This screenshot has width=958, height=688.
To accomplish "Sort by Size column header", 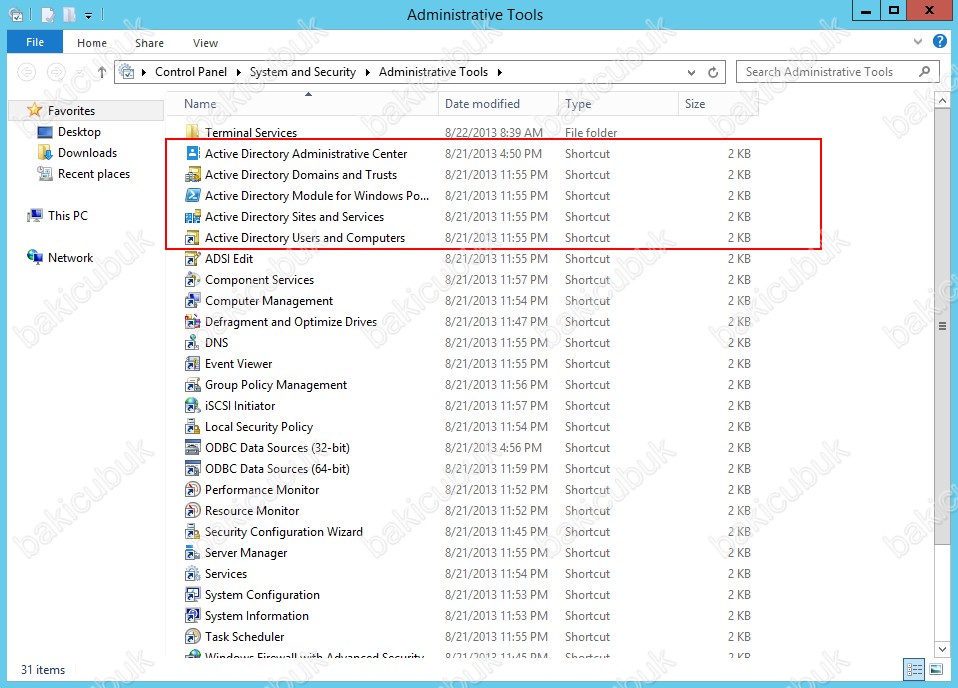I will [718, 104].
